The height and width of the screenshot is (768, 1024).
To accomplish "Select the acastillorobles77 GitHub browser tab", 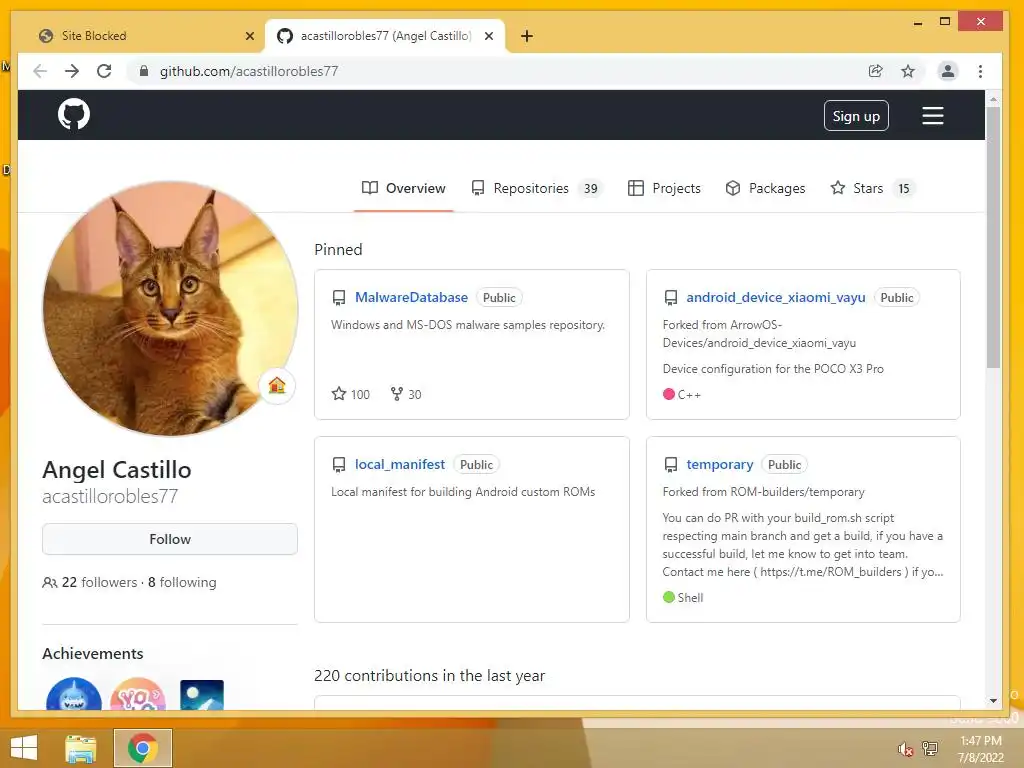I will tap(385, 36).
